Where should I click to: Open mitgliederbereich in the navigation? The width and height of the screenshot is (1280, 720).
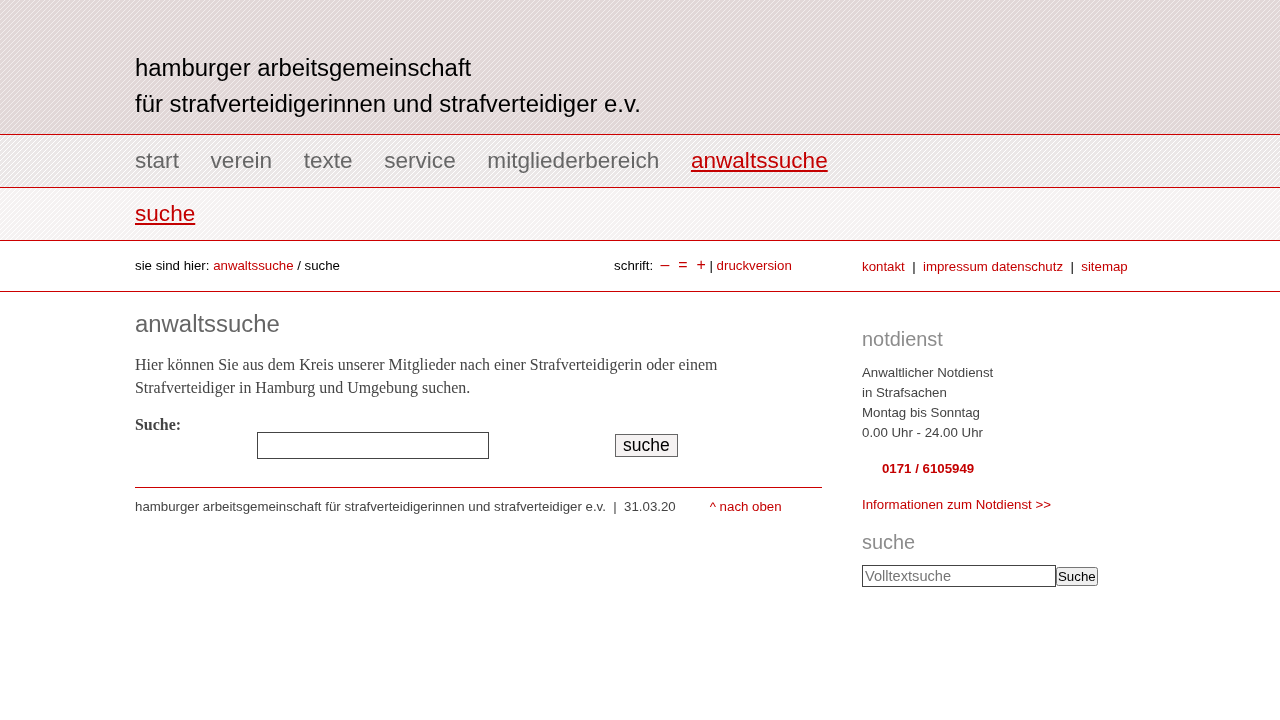click(573, 161)
